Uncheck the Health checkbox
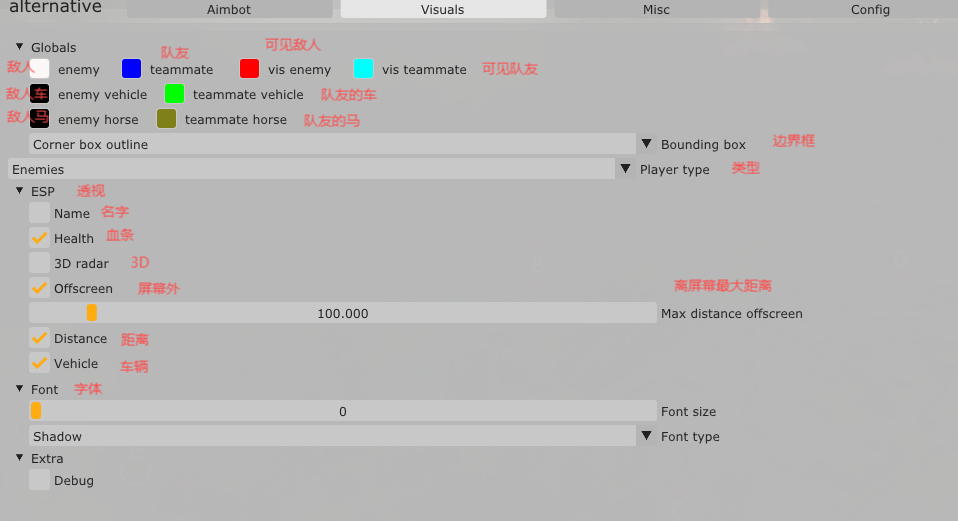 coord(39,238)
